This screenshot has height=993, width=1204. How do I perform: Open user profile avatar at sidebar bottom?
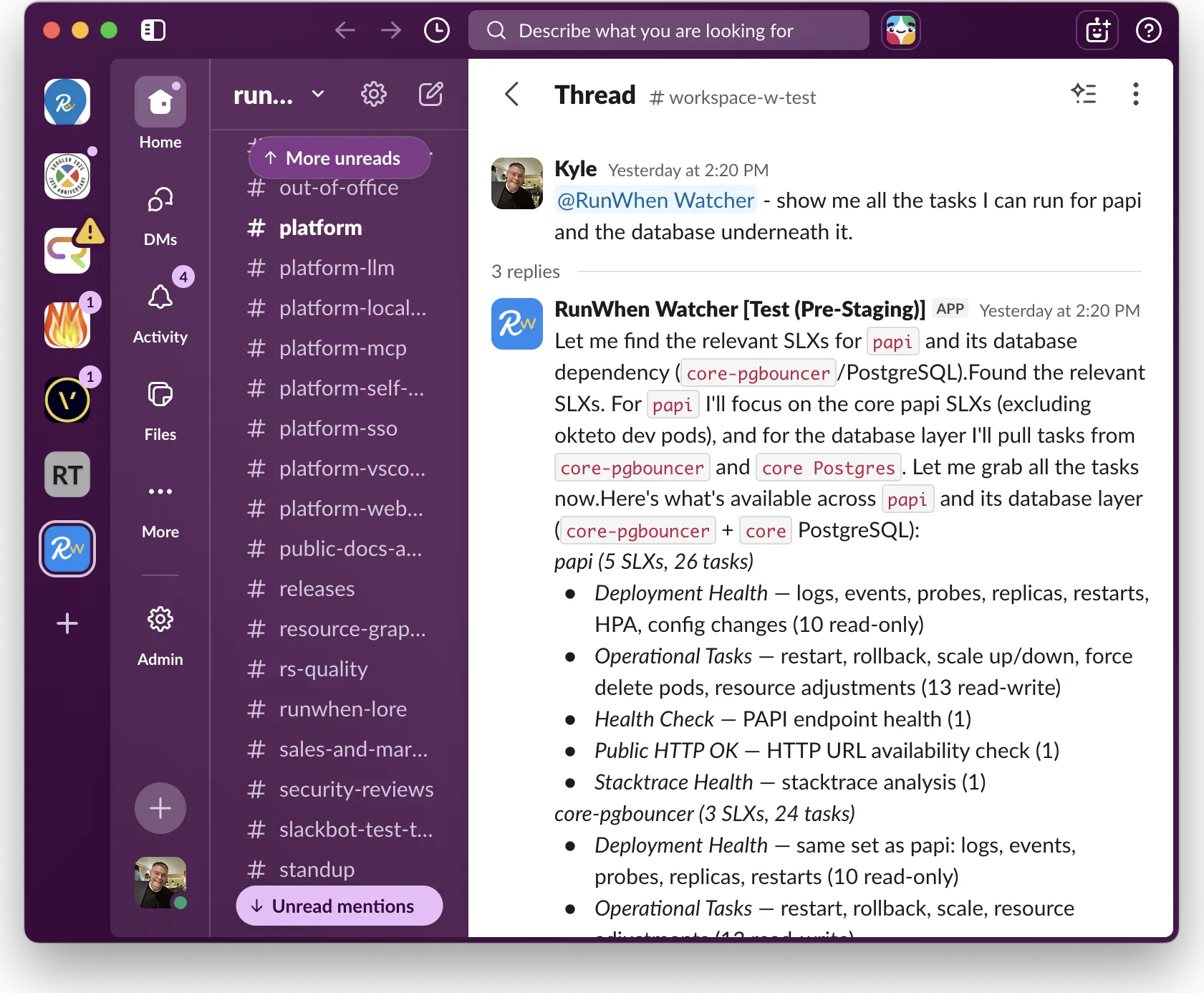(x=160, y=883)
